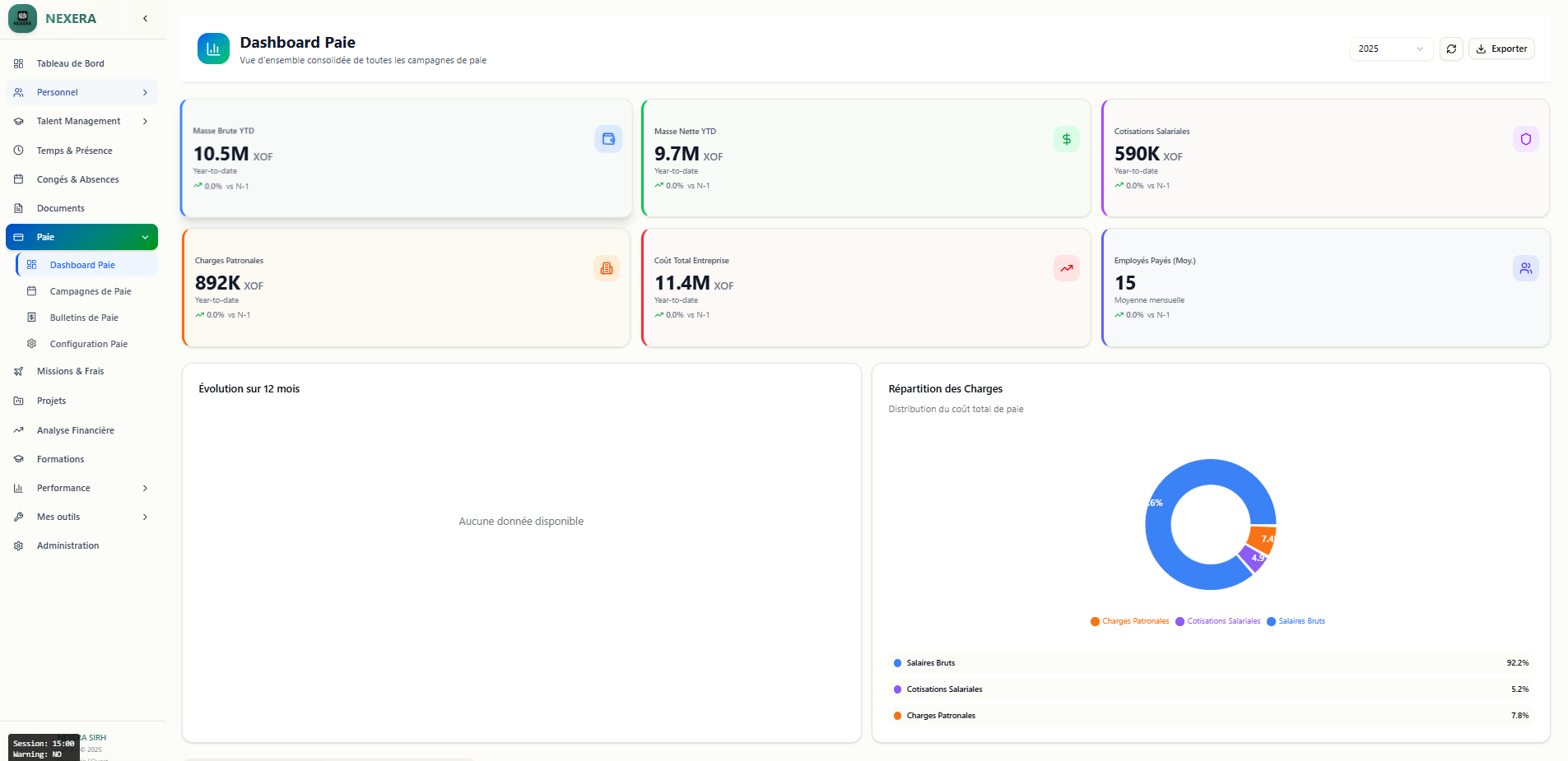Toggle Salaires Bruts series in chart legend

[1296, 621]
